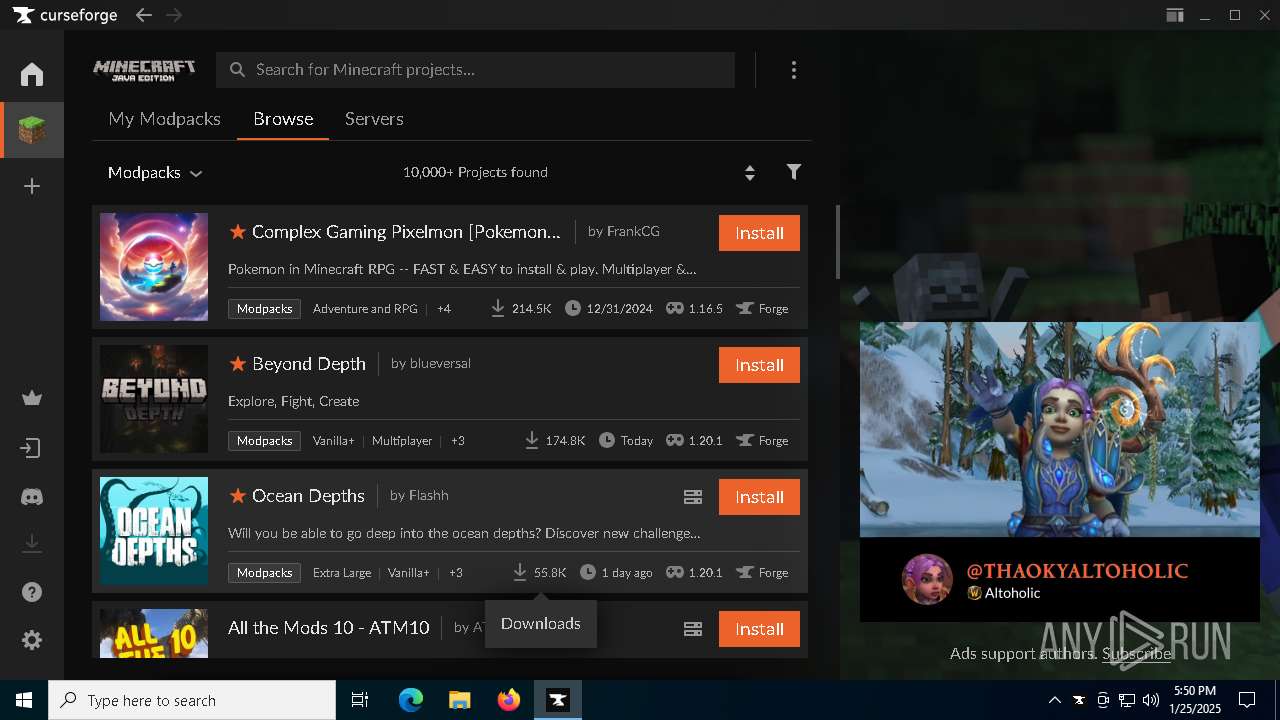Screen dimensions: 1280x720
Task: Toggle the title bar panel layout icon
Action: pos(1175,15)
